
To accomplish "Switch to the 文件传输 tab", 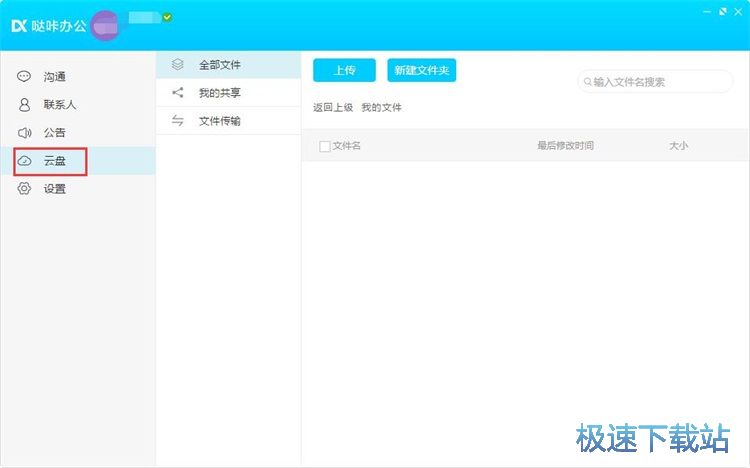I will [x=219, y=121].
